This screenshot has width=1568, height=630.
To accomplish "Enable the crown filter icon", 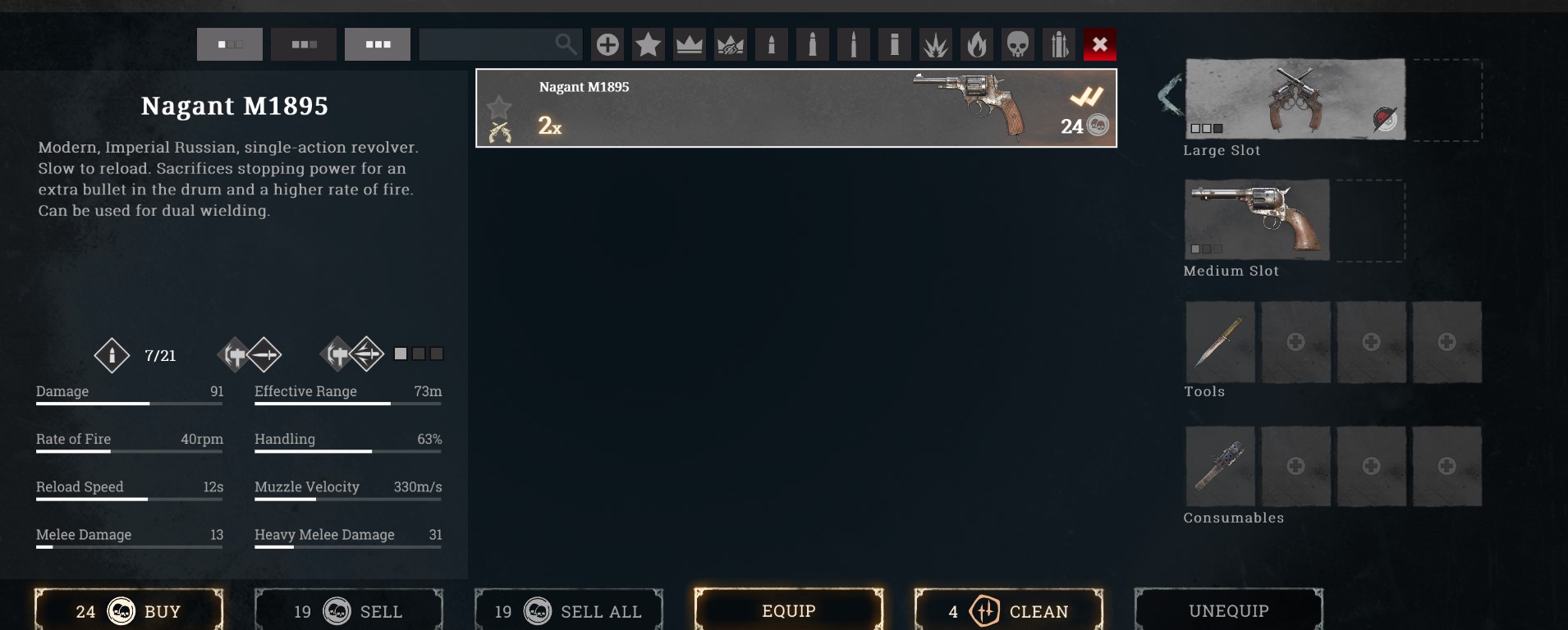I will [x=690, y=44].
